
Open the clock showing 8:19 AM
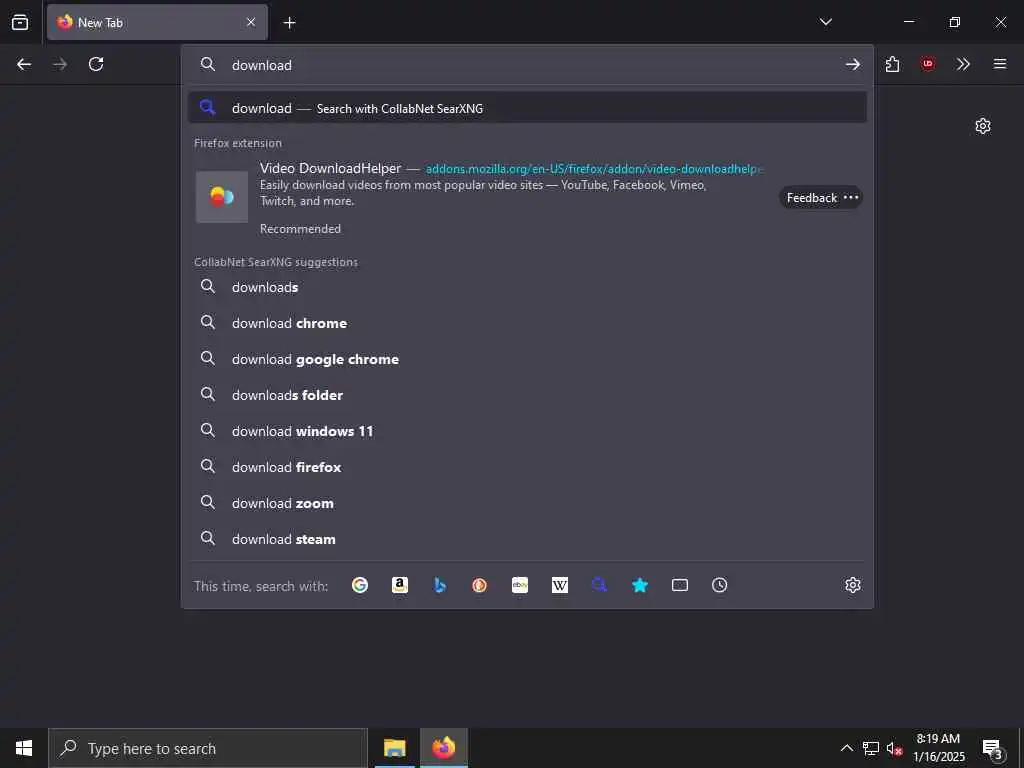click(938, 748)
